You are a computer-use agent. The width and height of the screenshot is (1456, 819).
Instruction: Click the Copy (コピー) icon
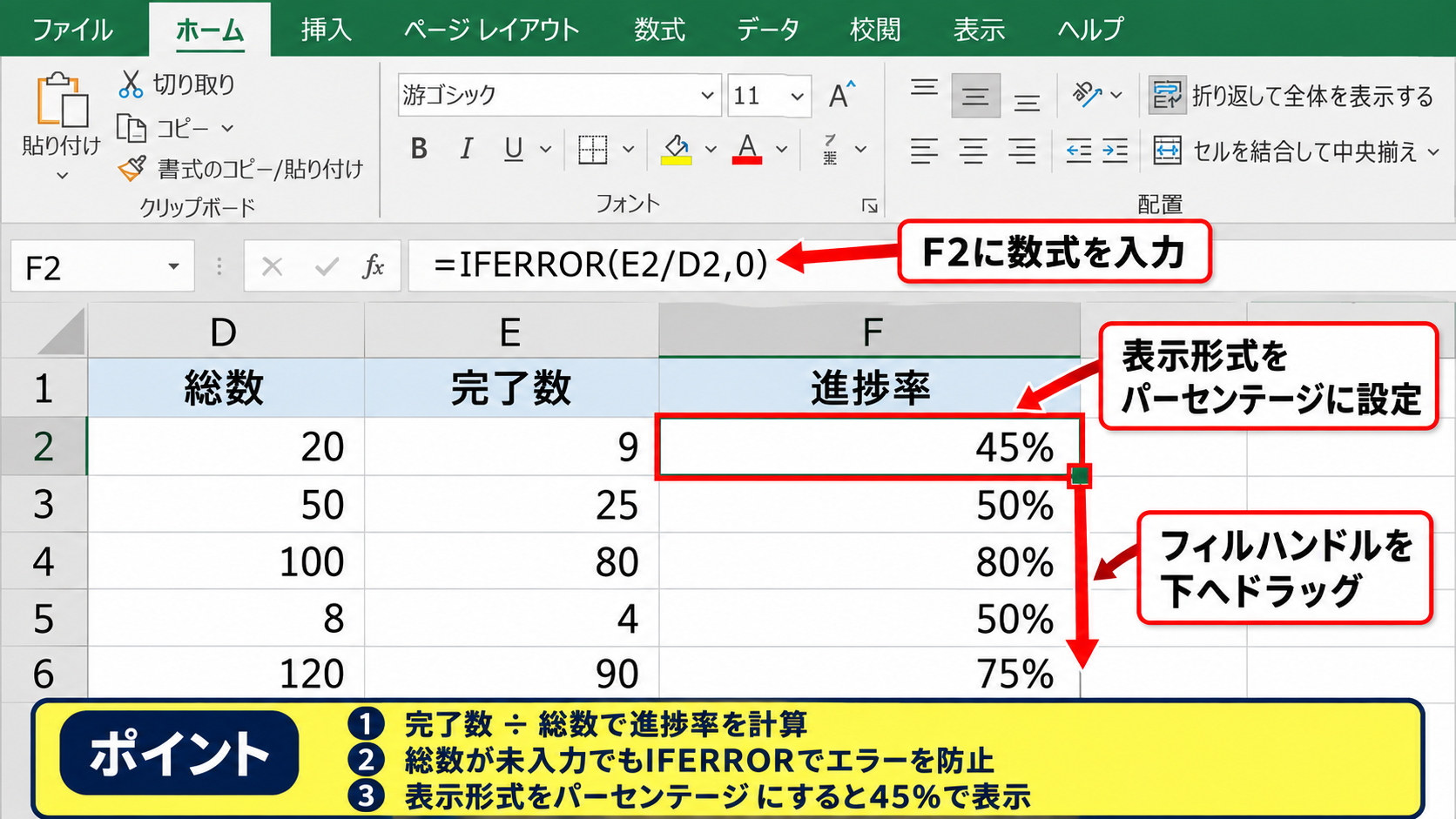click(131, 129)
